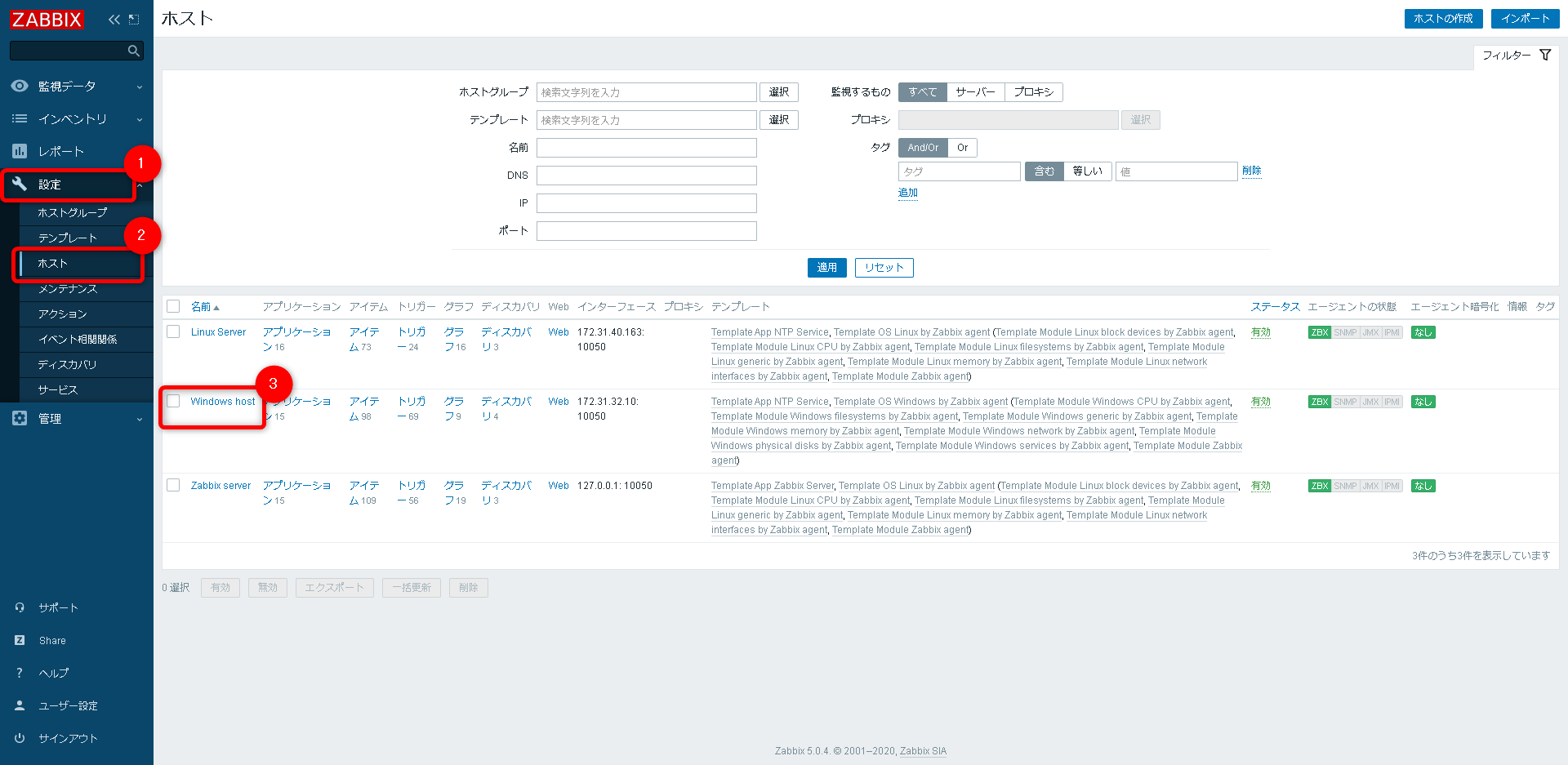Sign out using the power icon

(19, 737)
